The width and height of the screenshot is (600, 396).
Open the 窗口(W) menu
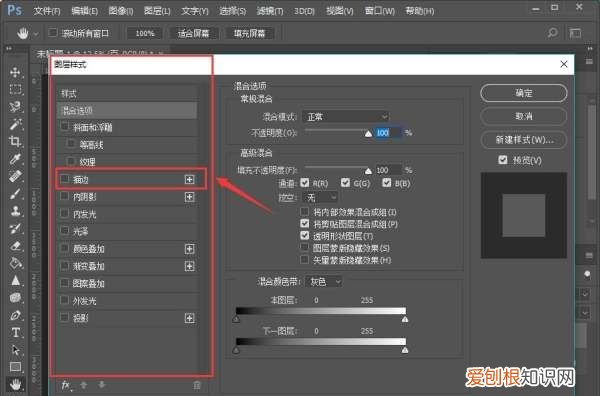pyautogui.click(x=380, y=11)
